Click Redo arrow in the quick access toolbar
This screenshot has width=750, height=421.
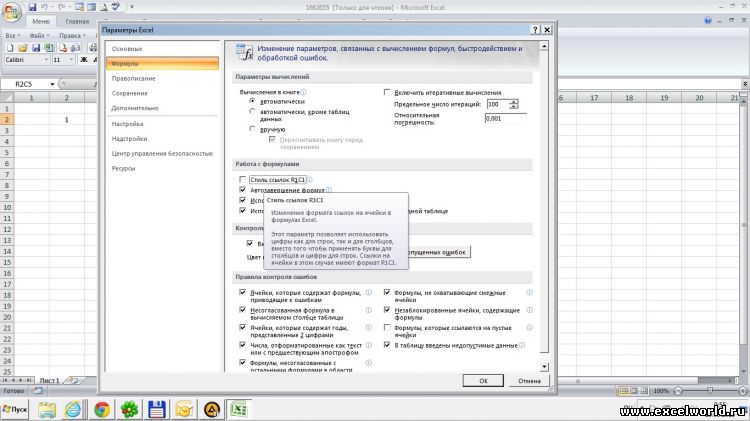coord(61,7)
